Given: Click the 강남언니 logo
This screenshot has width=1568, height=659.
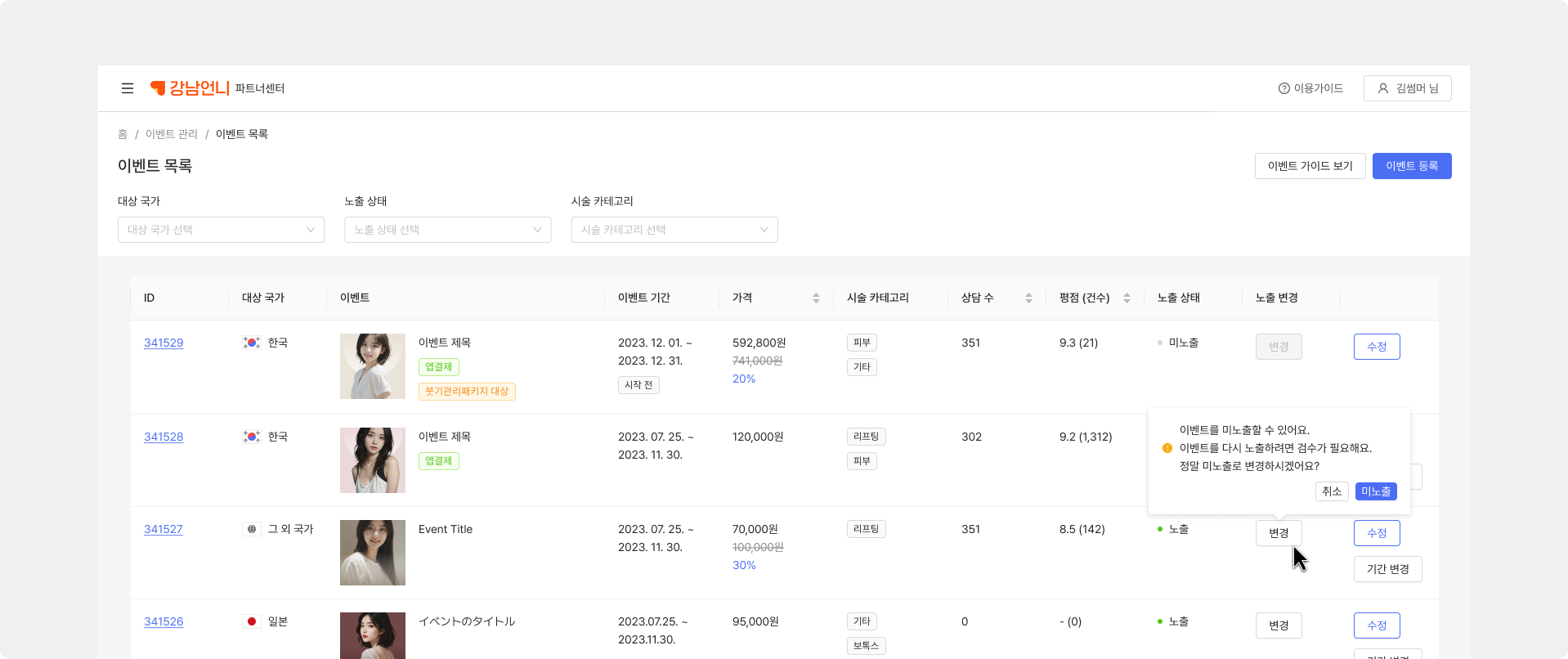Looking at the screenshot, I should [x=190, y=88].
